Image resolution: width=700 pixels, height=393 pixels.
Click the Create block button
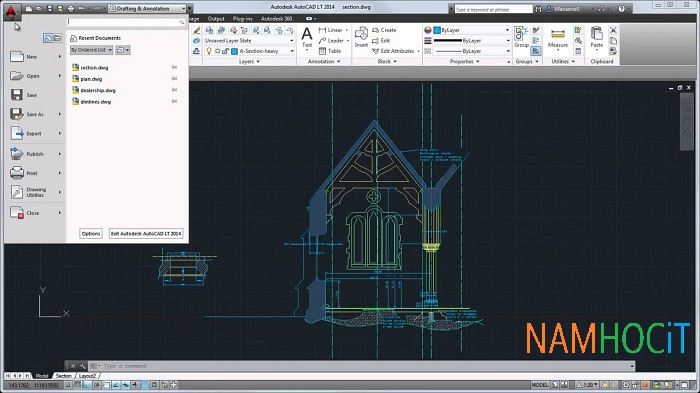tap(384, 30)
